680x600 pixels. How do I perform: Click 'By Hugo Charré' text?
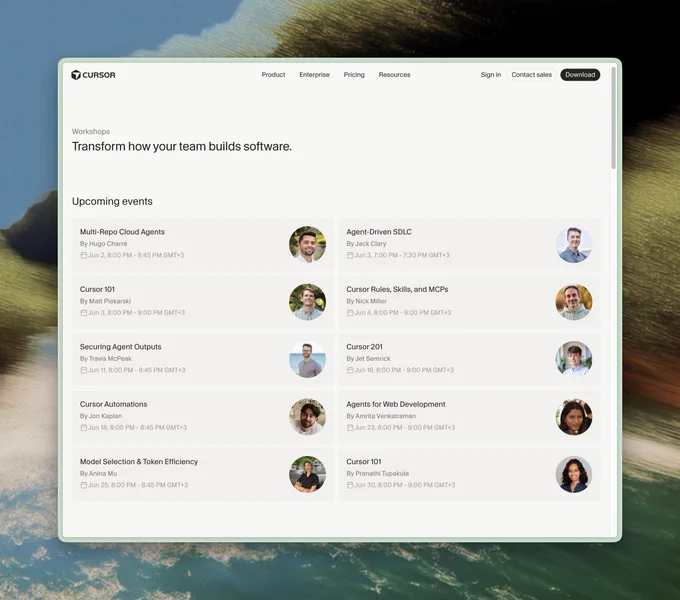(x=104, y=244)
